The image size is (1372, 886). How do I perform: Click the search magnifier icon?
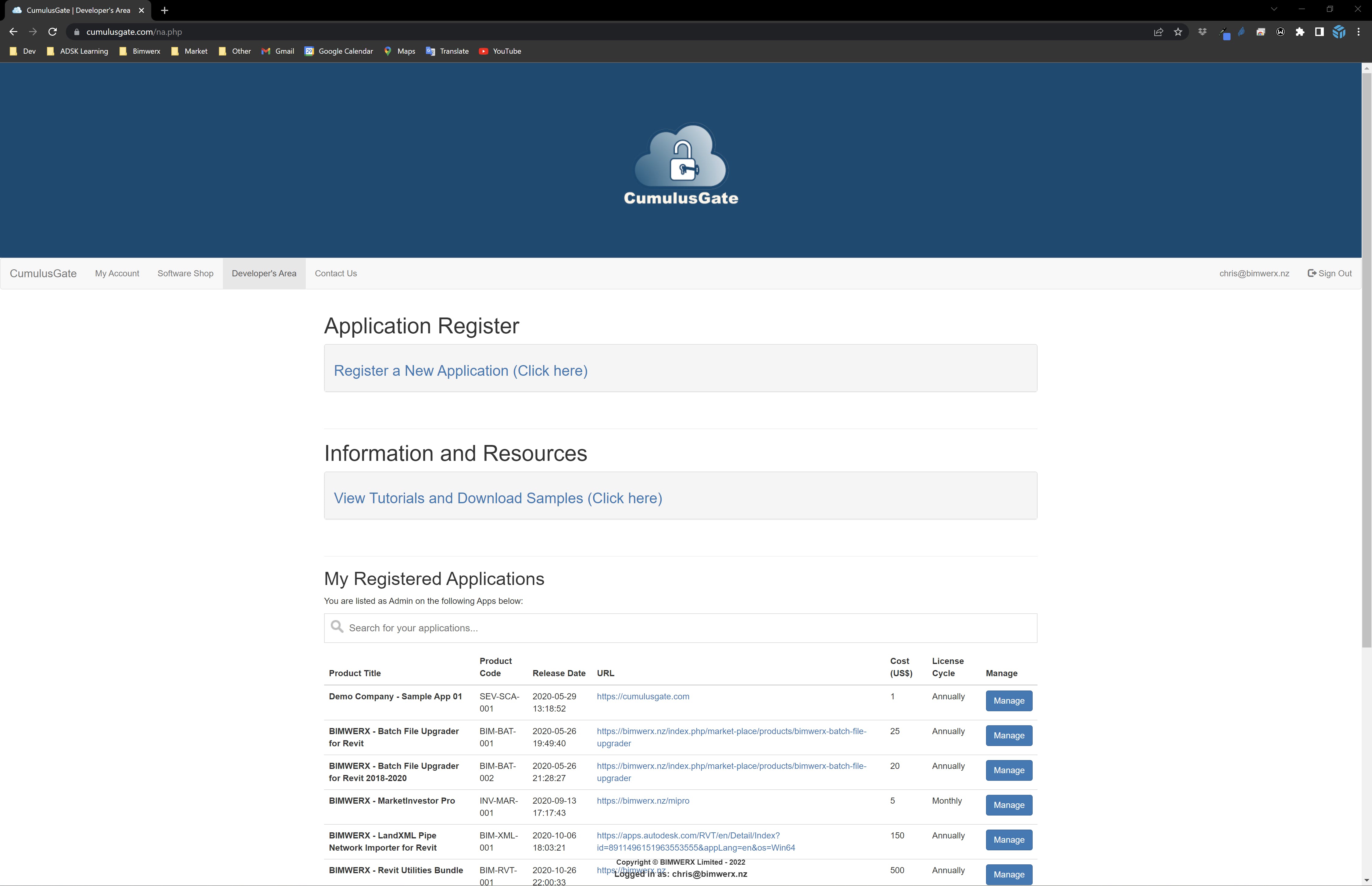[337, 626]
